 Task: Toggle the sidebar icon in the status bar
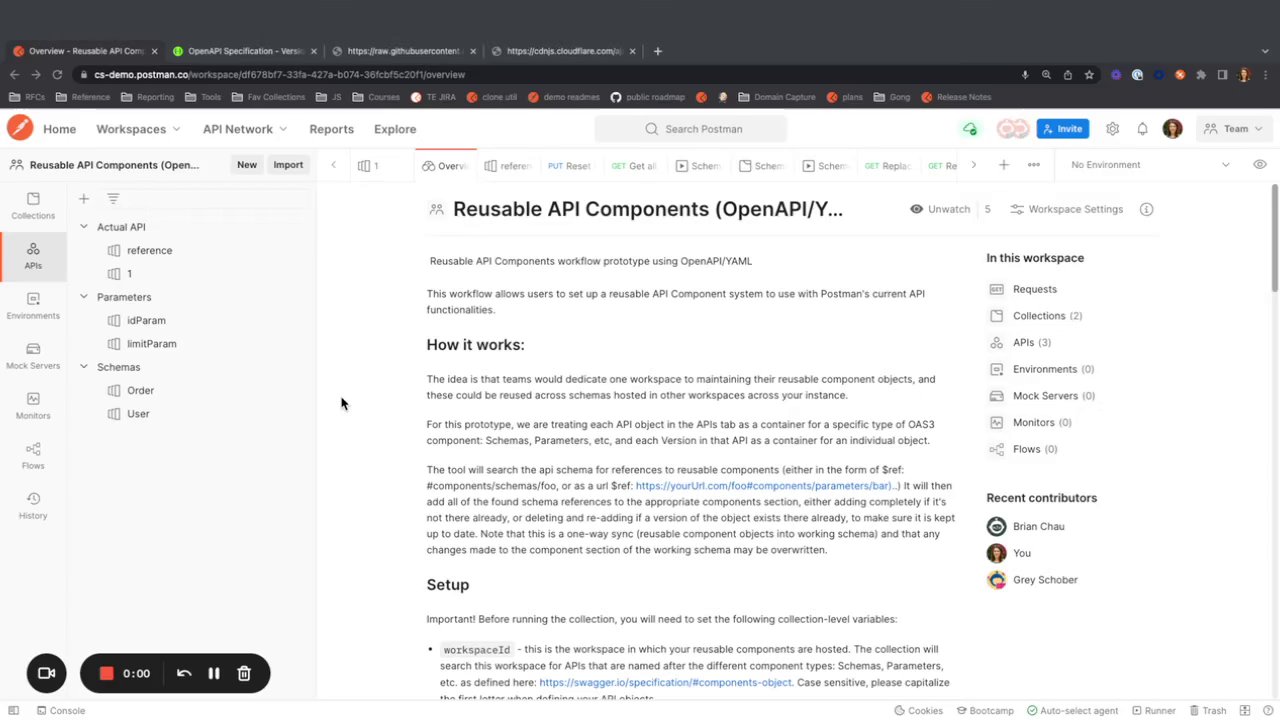pos(14,711)
